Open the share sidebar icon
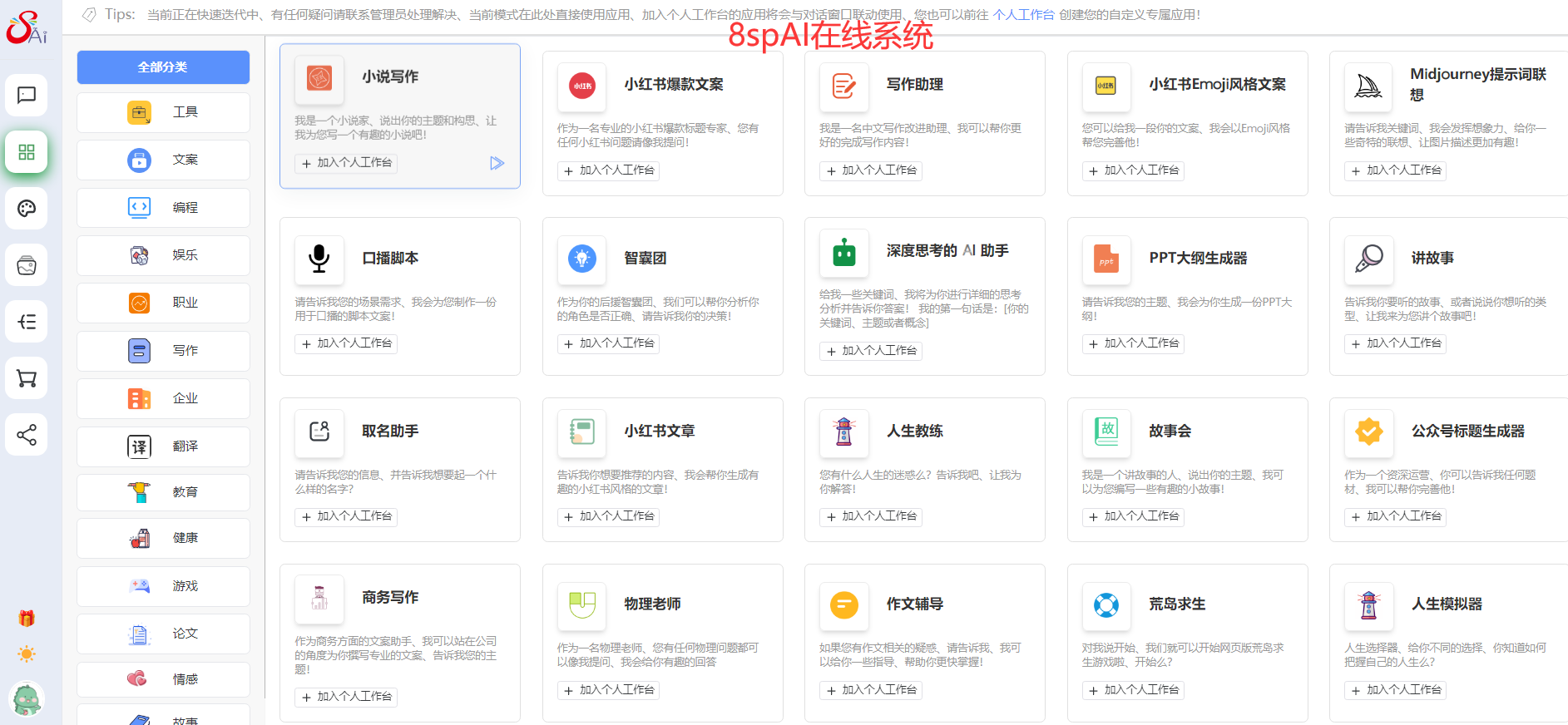The width and height of the screenshot is (1568, 725). coord(27,435)
